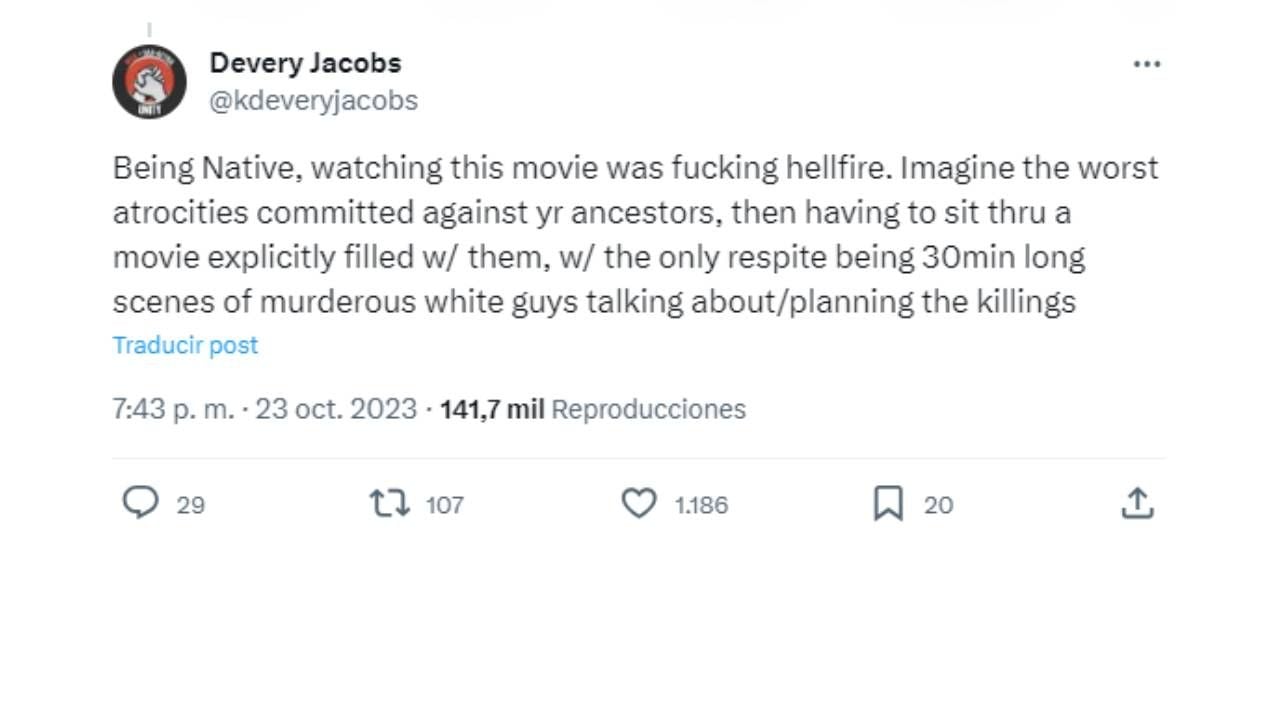
Task: Click the Devery Jacobs display name
Action: 305,63
